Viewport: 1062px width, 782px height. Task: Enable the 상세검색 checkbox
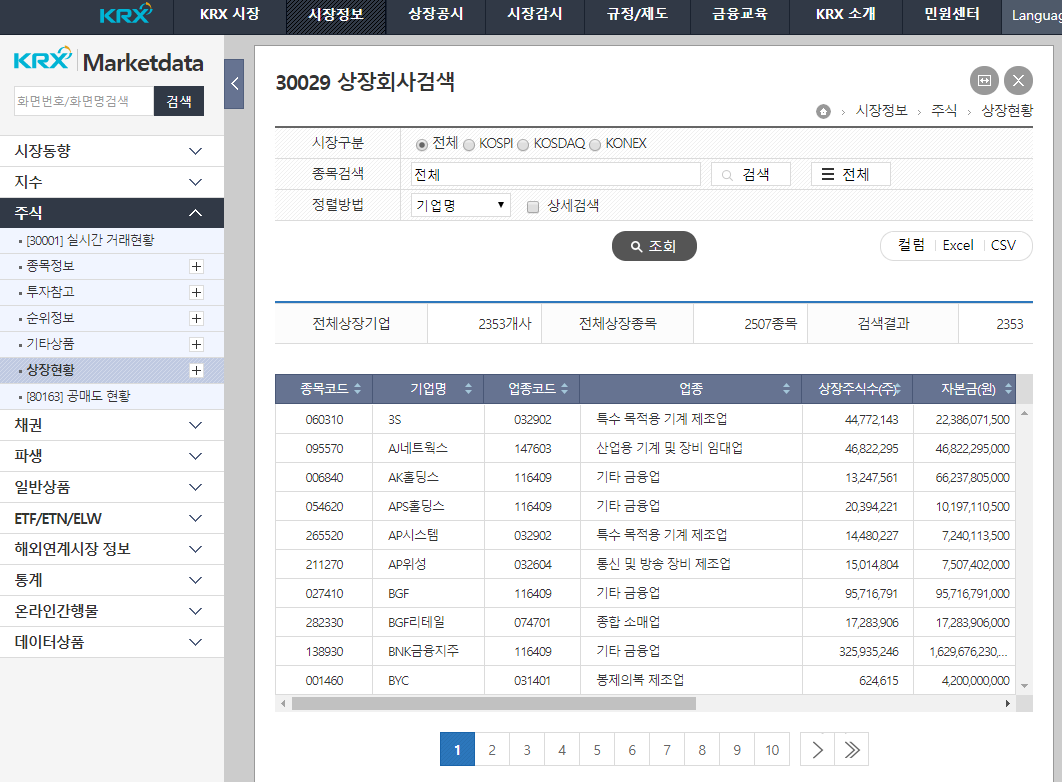pyautogui.click(x=533, y=207)
